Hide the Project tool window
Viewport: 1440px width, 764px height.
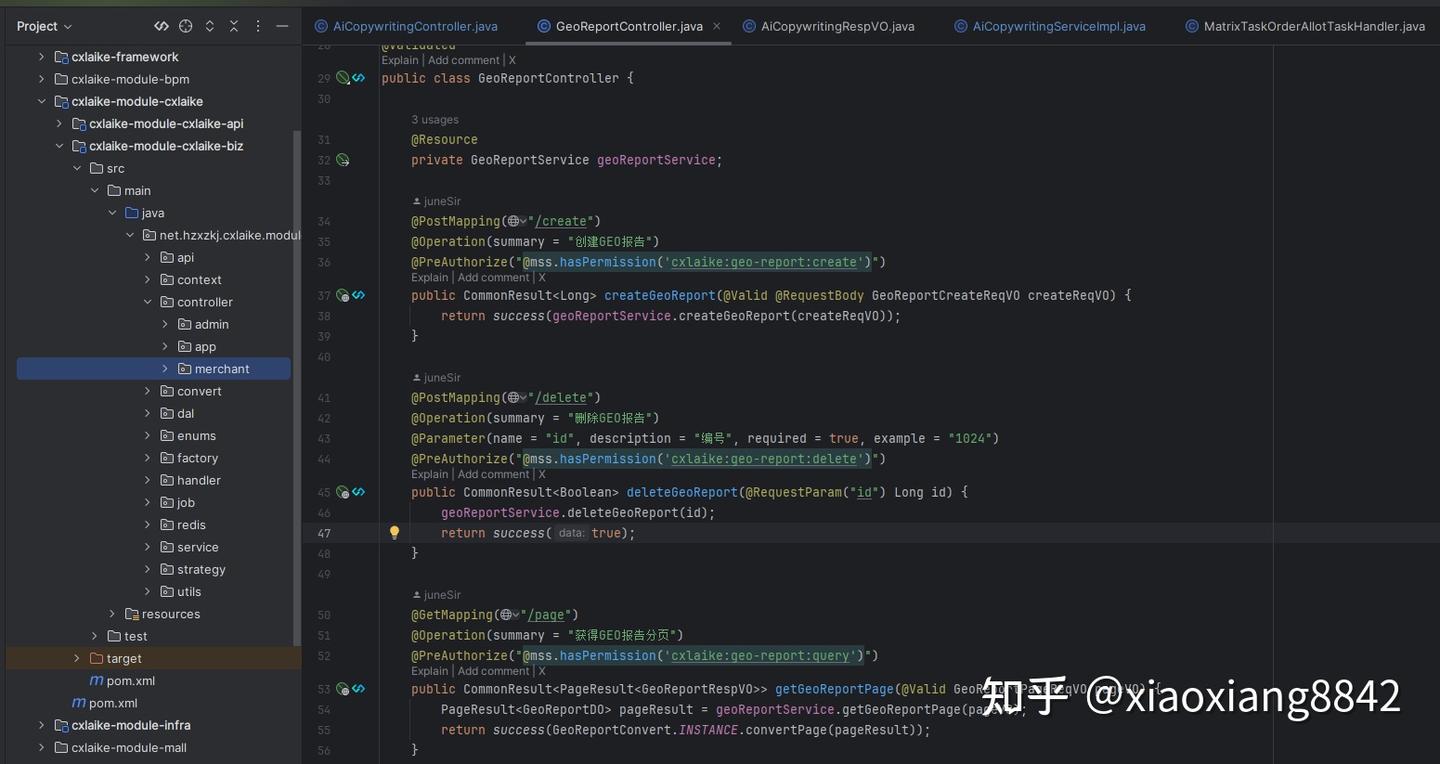(282, 26)
